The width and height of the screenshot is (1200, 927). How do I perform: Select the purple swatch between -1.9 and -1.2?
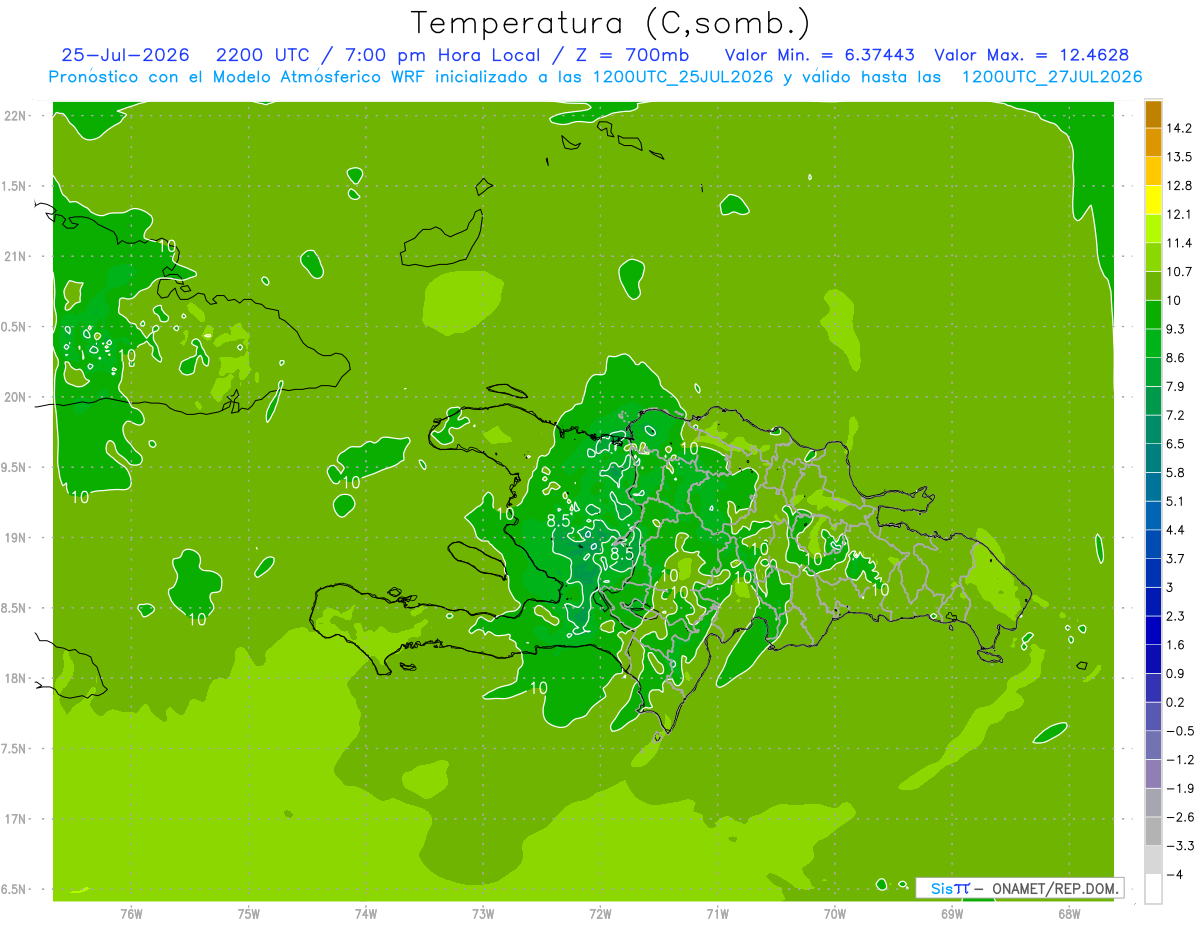click(1153, 774)
